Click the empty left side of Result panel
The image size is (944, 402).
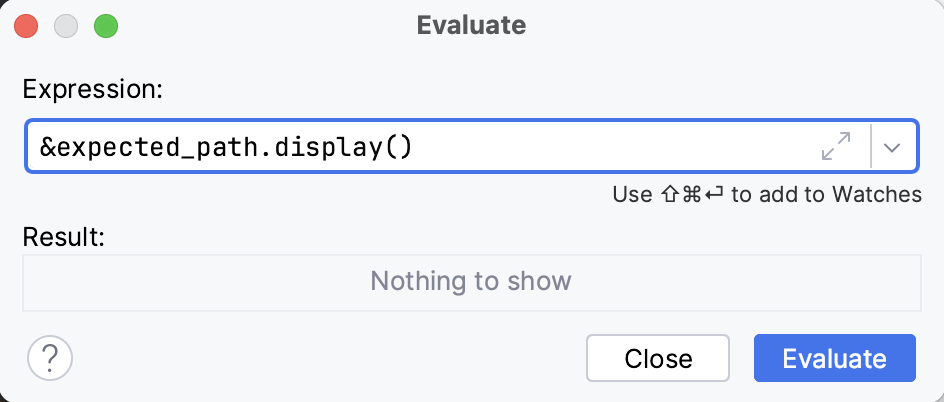click(150, 280)
